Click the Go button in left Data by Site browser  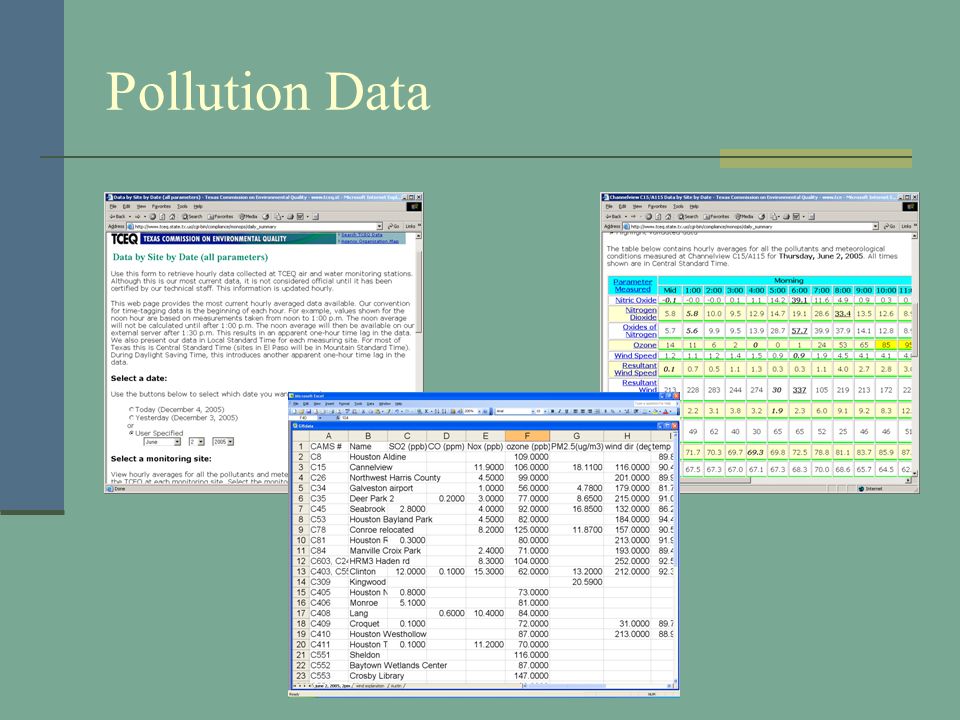tap(393, 227)
